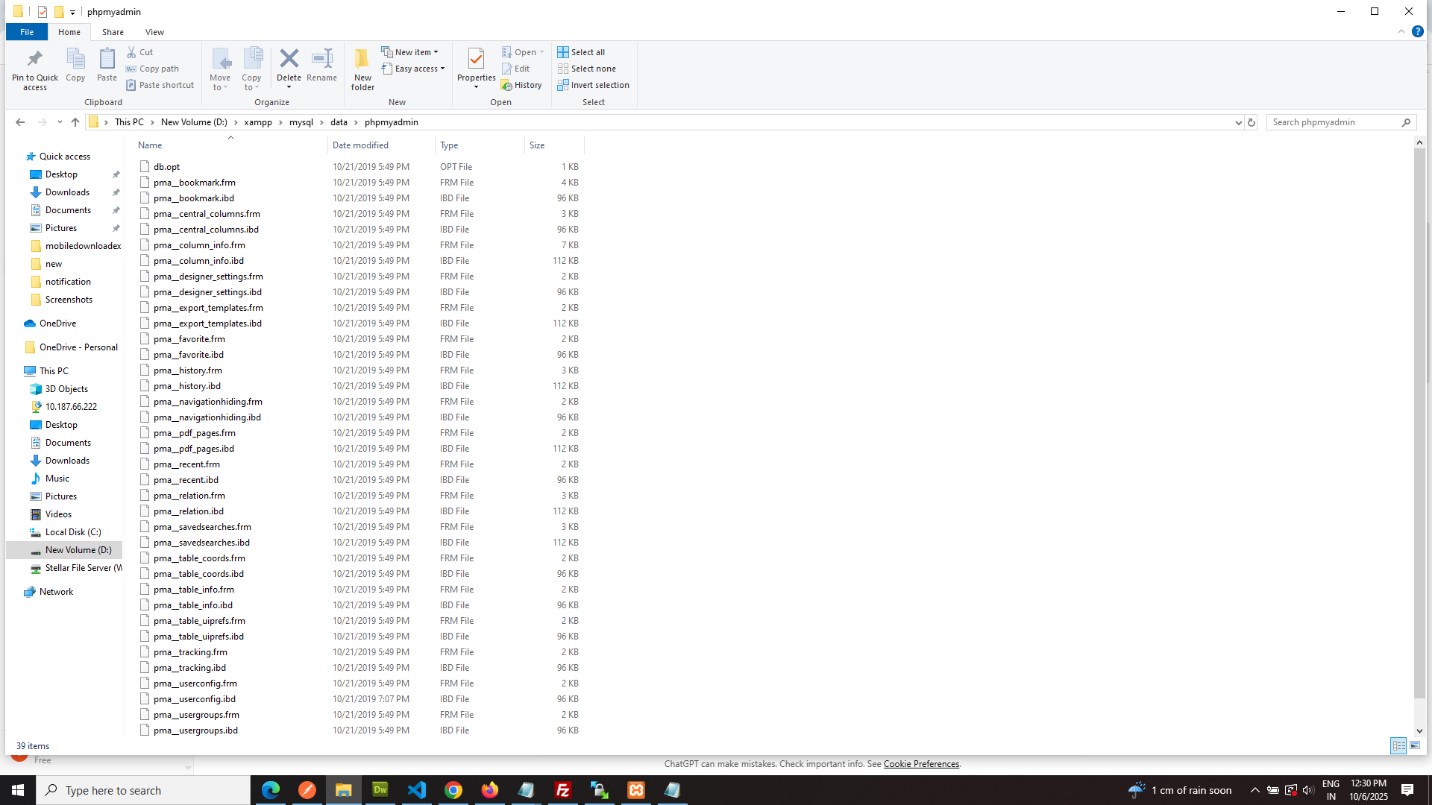Click the Pin to Quick access icon
The height and width of the screenshot is (805, 1432).
point(33,67)
